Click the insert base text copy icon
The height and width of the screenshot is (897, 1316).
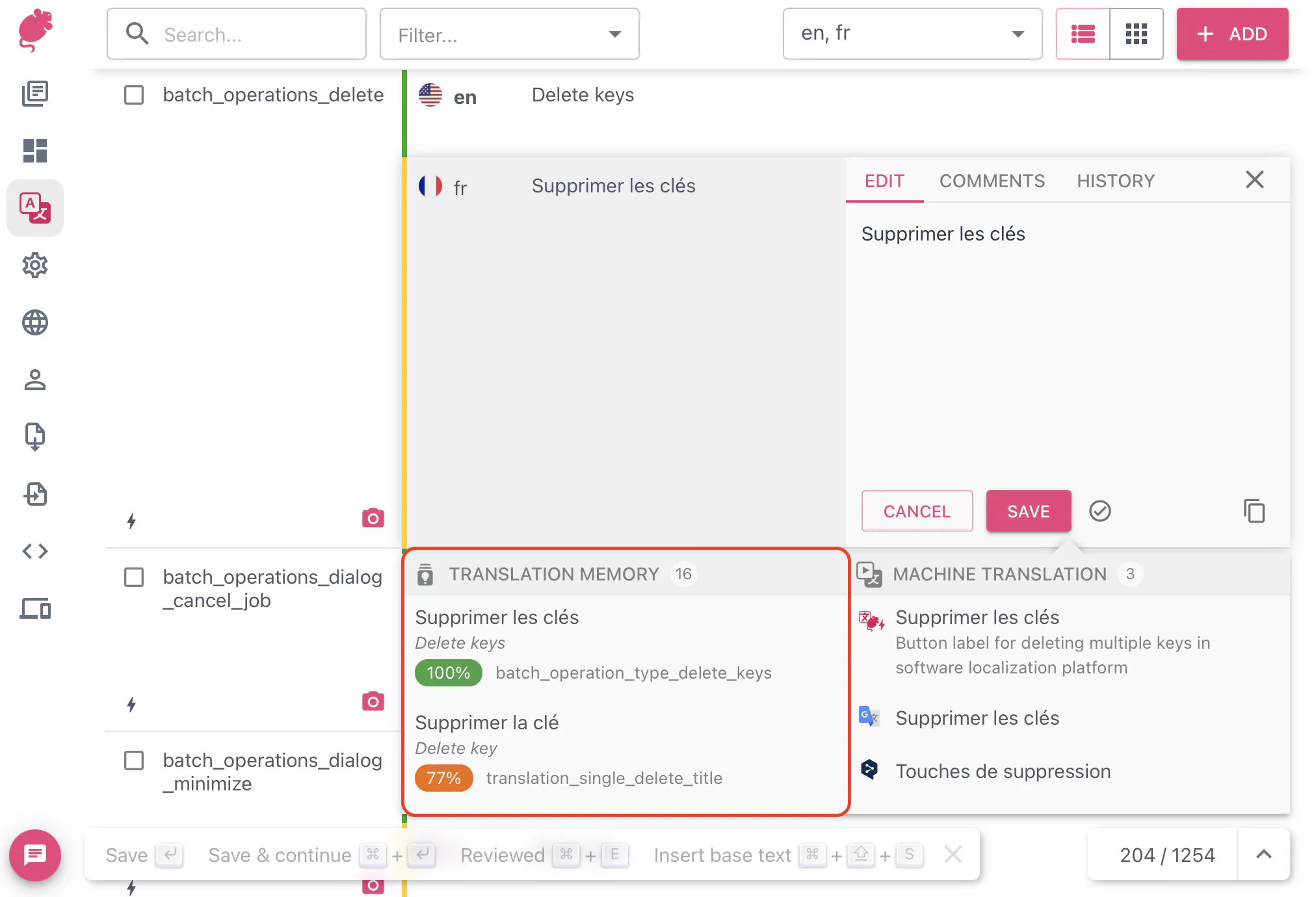click(1254, 512)
